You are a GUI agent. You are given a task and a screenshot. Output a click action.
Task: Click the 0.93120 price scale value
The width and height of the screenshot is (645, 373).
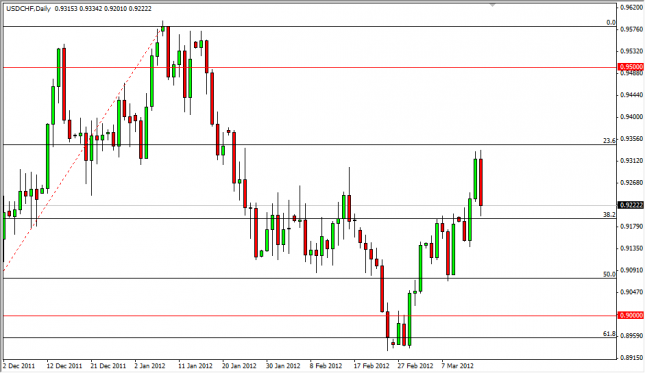coord(631,161)
